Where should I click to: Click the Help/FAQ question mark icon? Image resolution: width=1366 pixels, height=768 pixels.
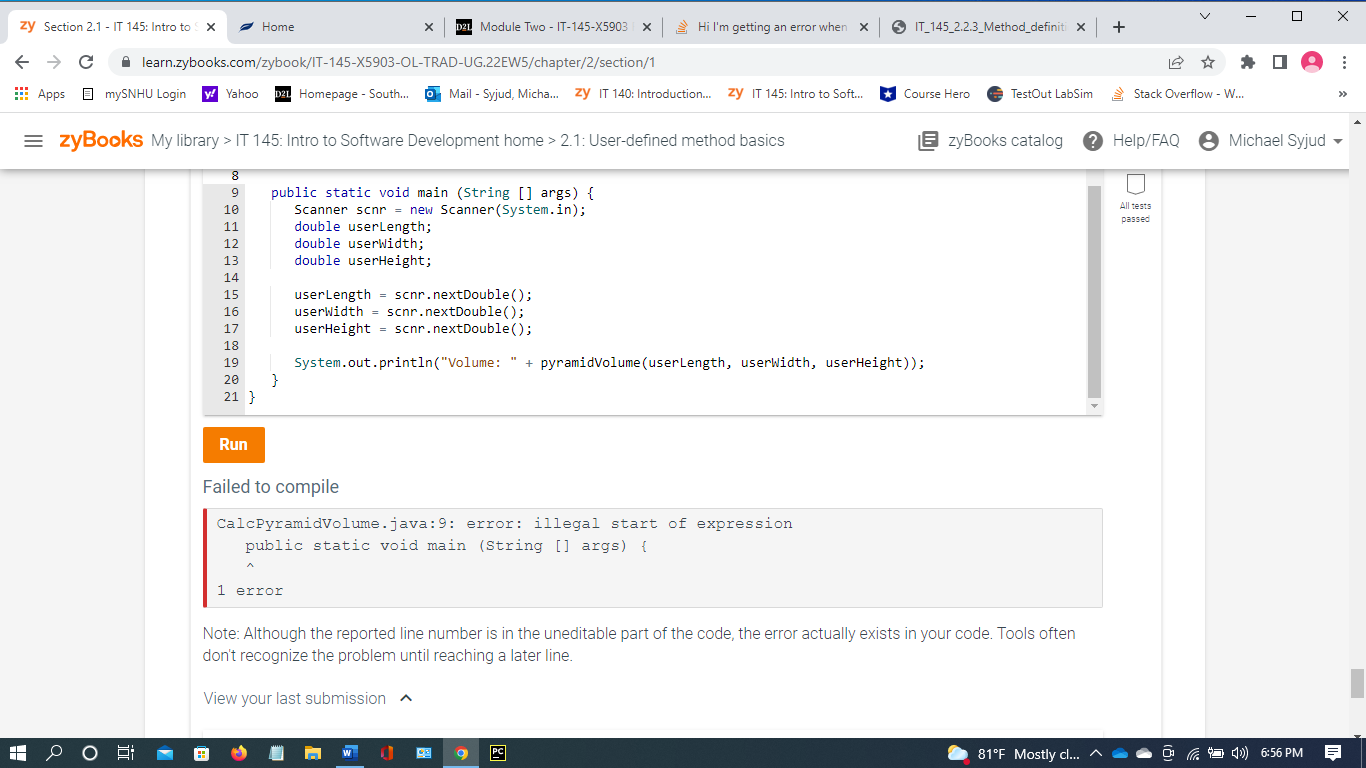1093,140
